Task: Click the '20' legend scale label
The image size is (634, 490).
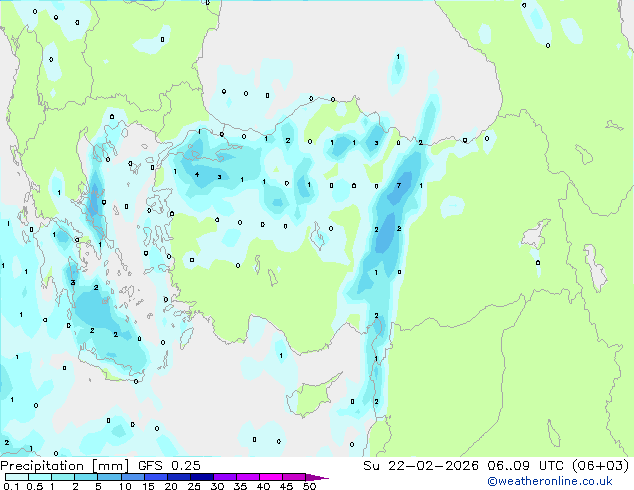Action: [x=171, y=486]
